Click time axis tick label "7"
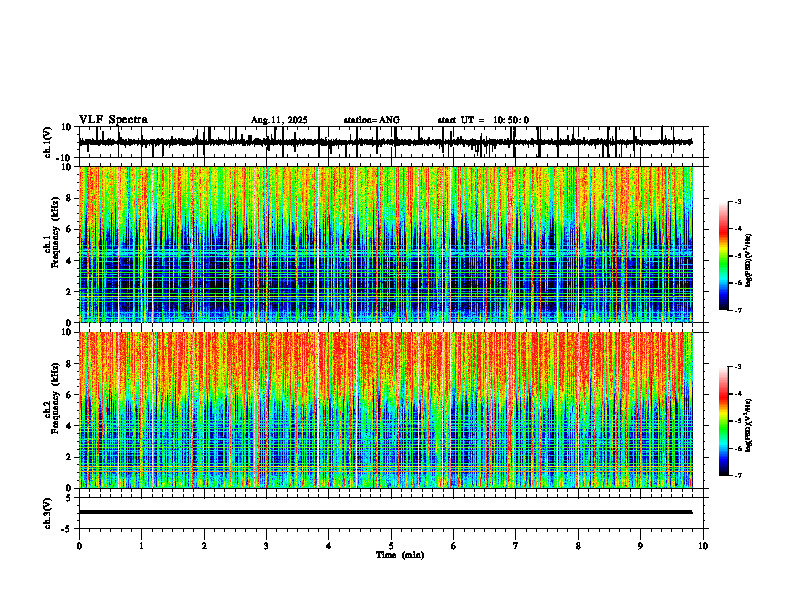Image resolution: width=792 pixels, height=612 pixels. [516, 546]
